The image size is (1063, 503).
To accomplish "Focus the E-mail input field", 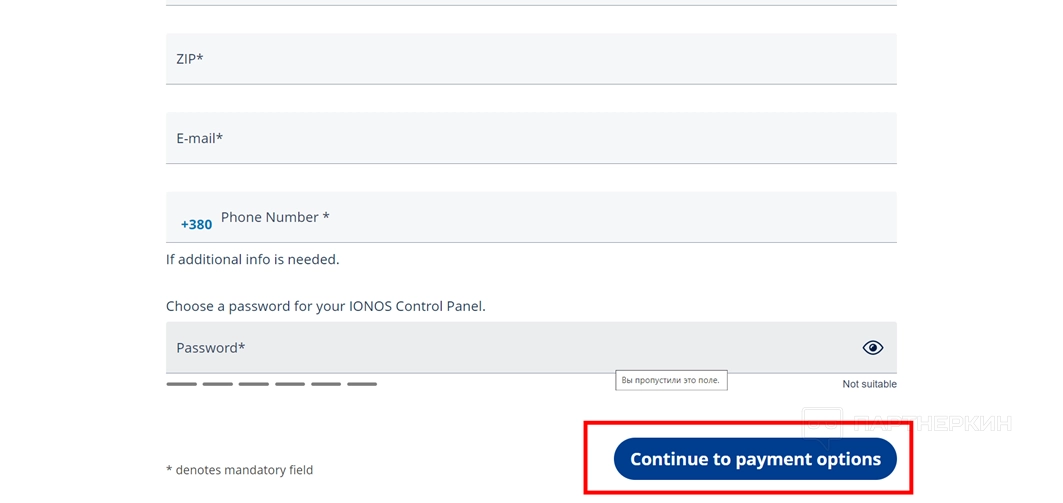I will (x=530, y=138).
